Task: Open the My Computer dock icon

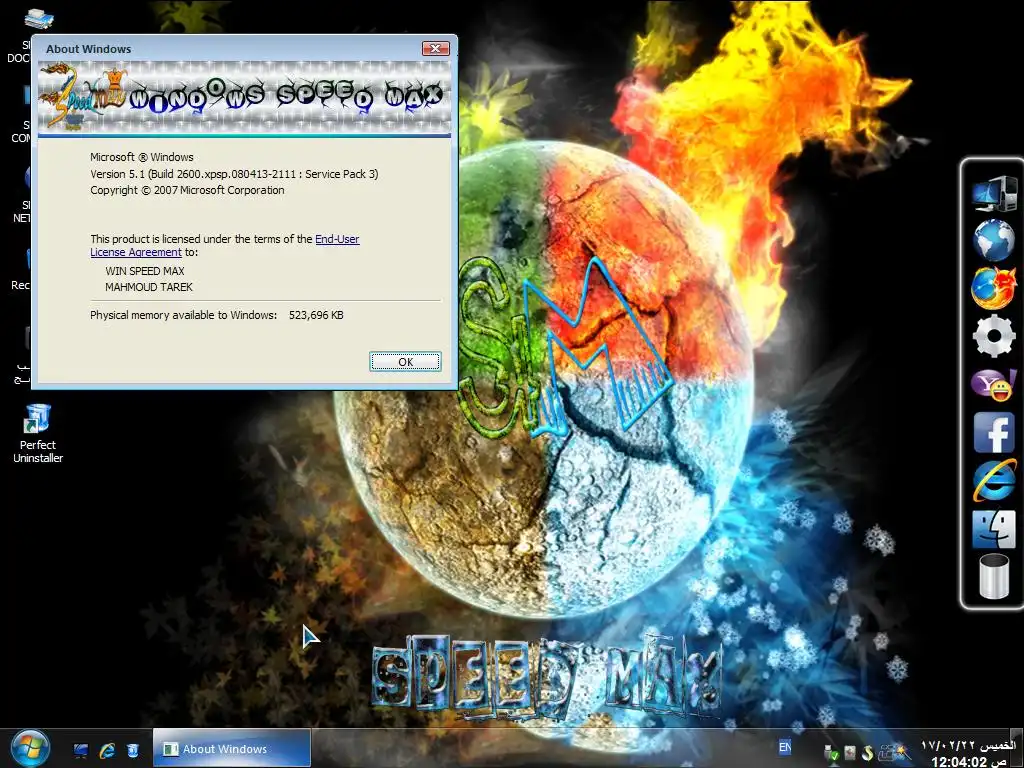Action: 994,193
